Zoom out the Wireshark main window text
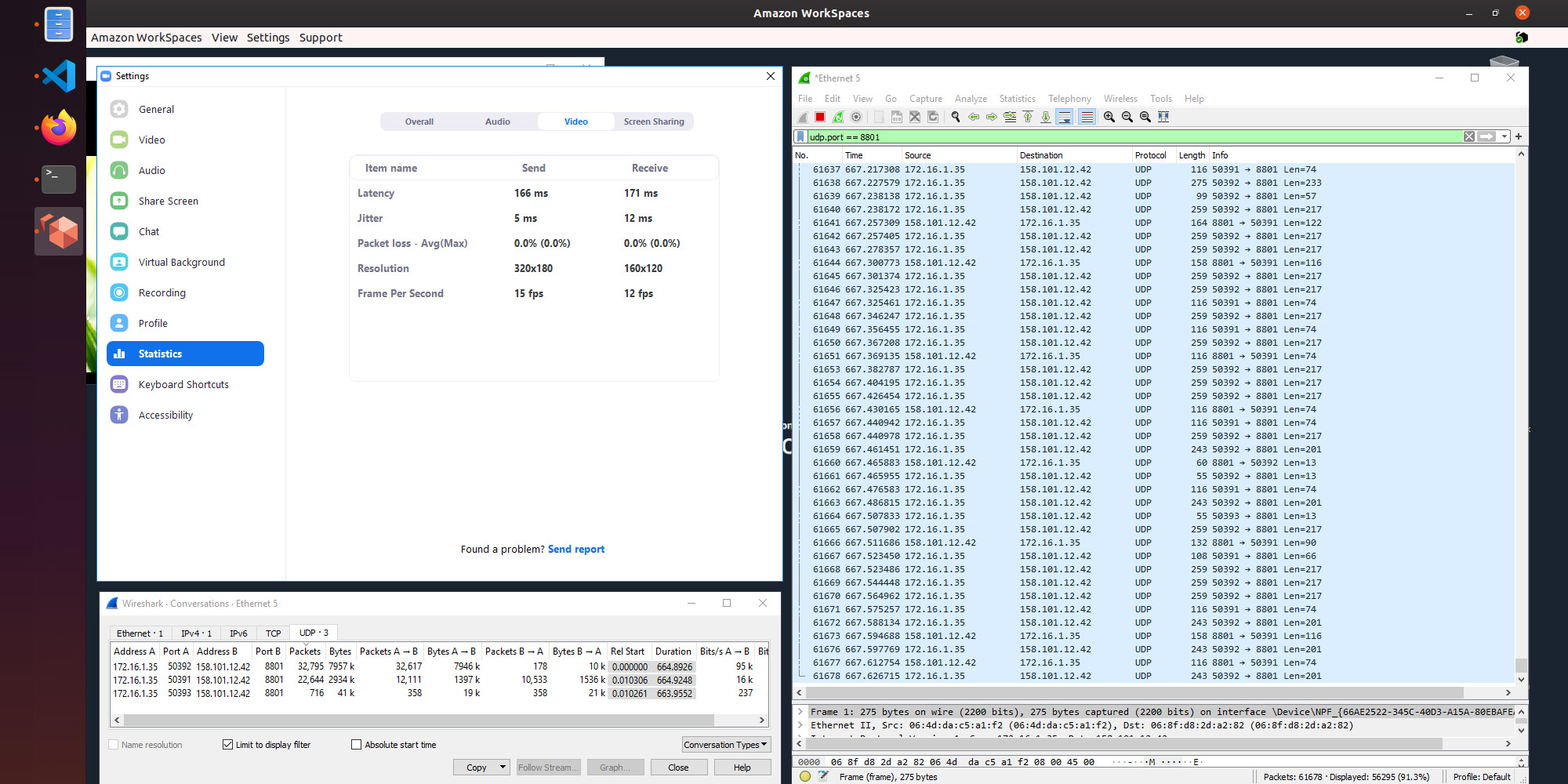 (1127, 117)
